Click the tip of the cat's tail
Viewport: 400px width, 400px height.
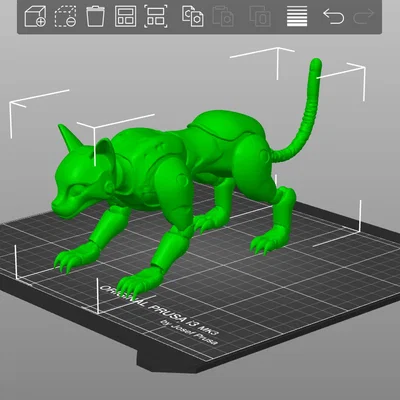pos(316,63)
